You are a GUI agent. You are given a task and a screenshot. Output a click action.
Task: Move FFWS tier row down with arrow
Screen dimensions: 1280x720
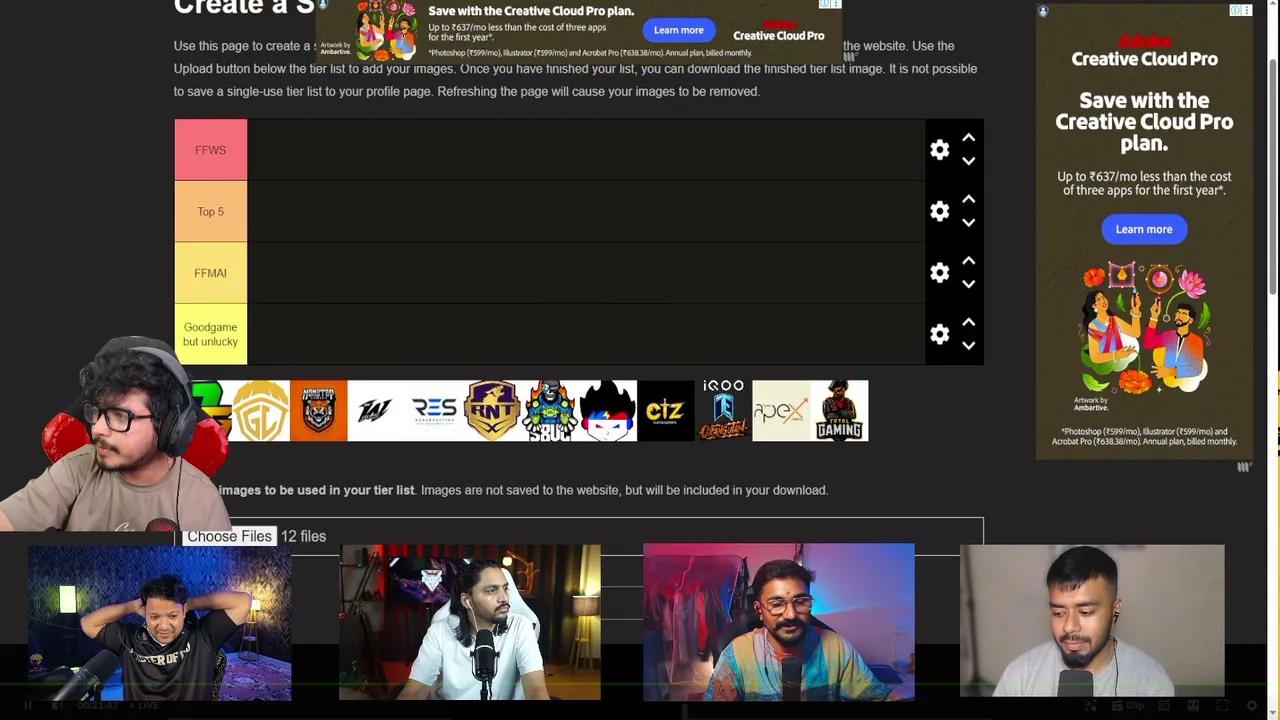(x=968, y=161)
